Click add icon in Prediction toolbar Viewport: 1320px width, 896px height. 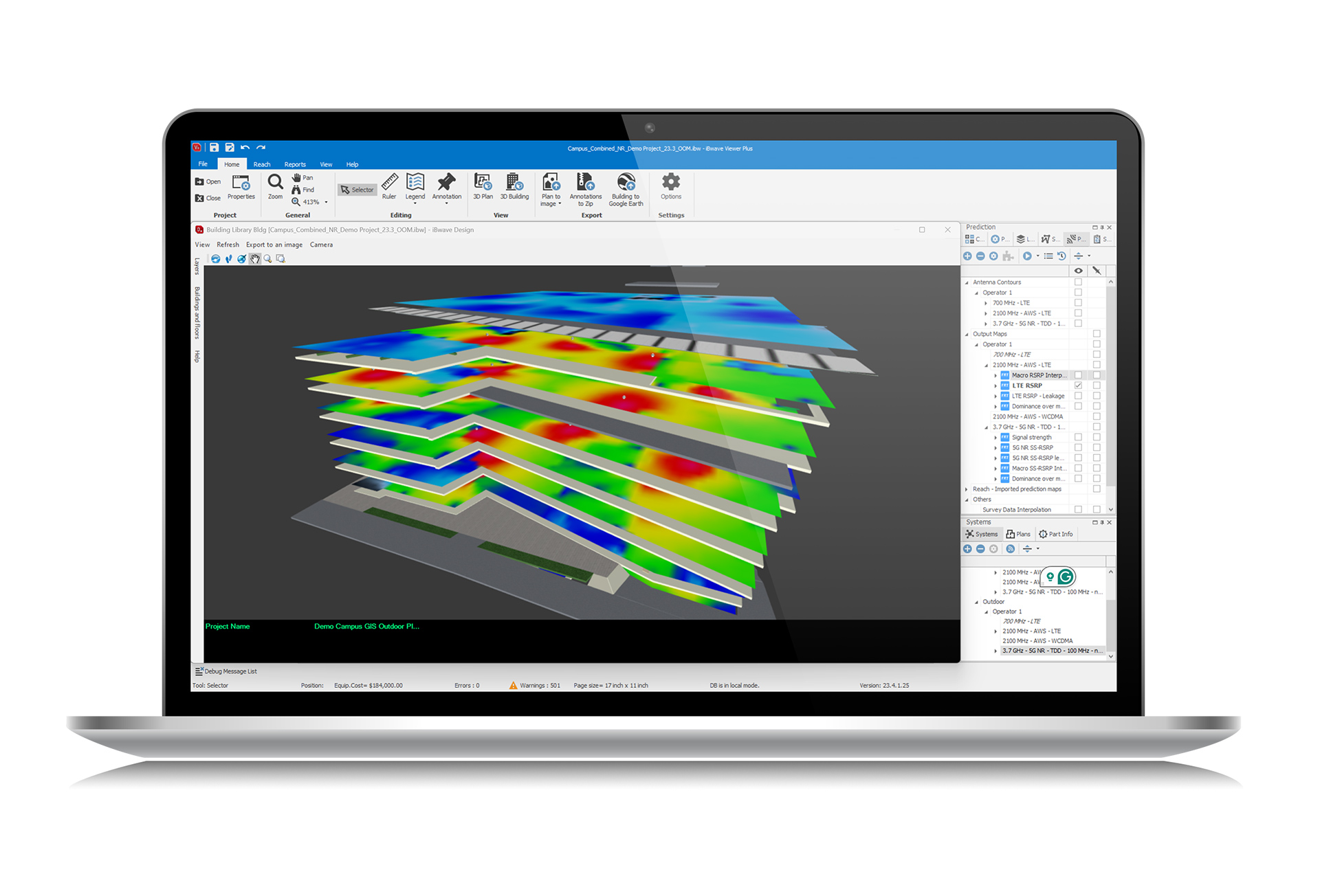pos(967,256)
